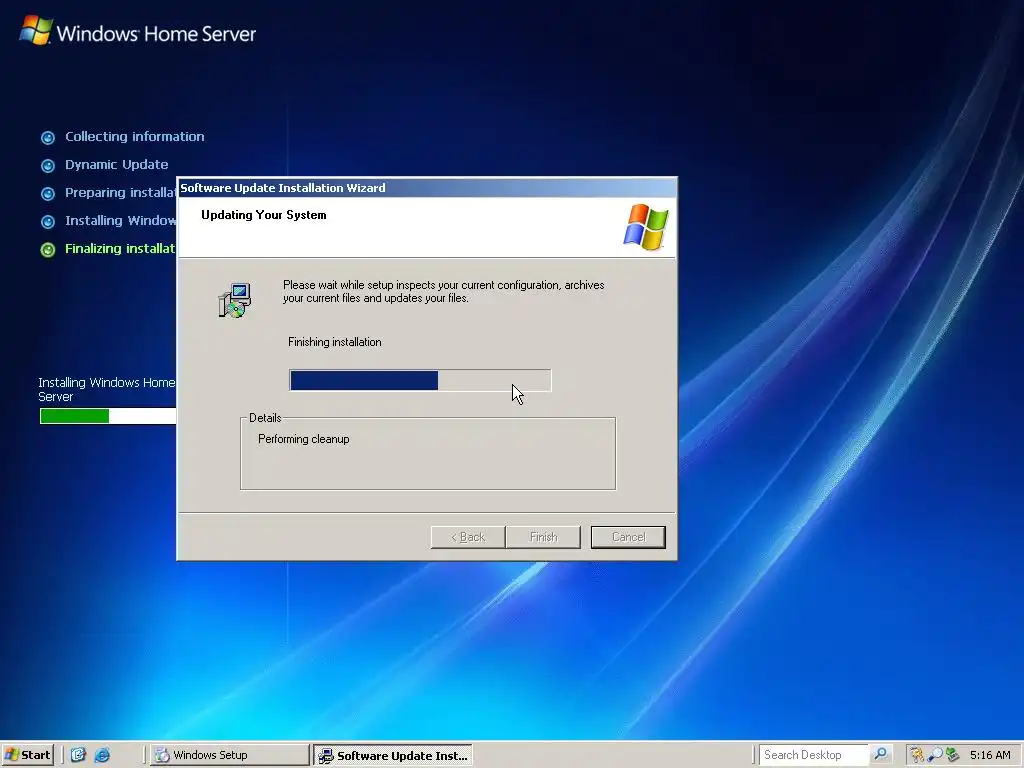Click the Dynamic Update step bullet
Image resolution: width=1024 pixels, height=768 pixels.
(48, 165)
